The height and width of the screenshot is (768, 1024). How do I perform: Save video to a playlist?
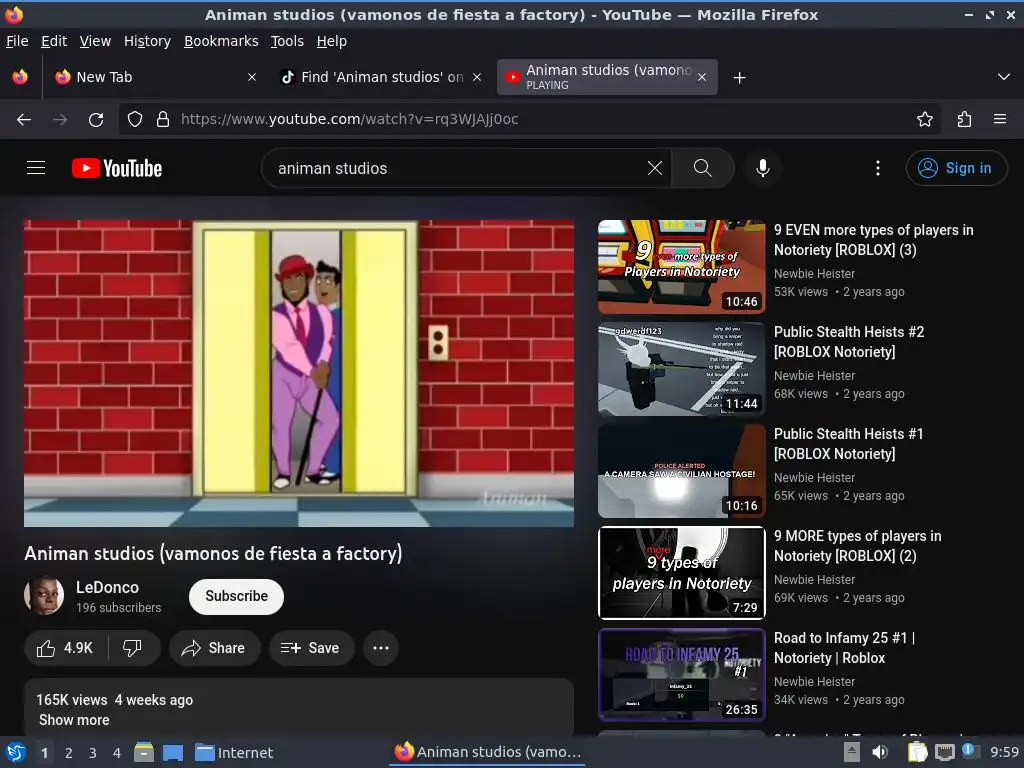coord(311,648)
